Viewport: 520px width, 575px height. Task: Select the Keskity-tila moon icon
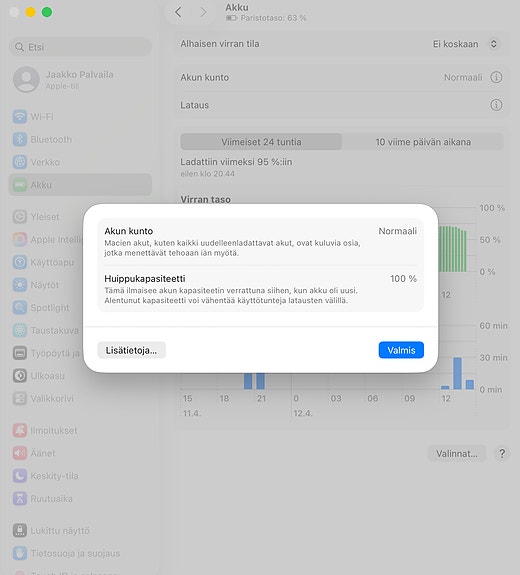(20, 476)
